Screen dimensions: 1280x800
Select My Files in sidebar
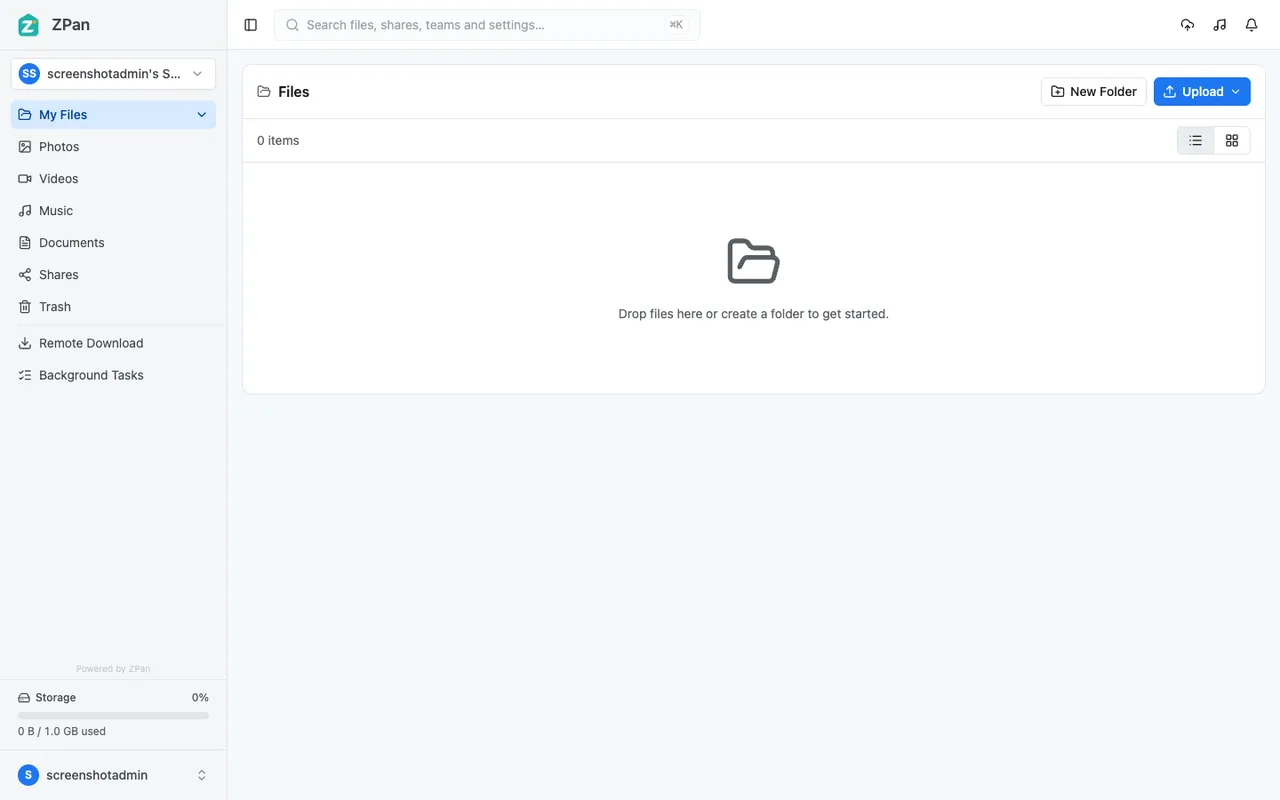click(113, 115)
